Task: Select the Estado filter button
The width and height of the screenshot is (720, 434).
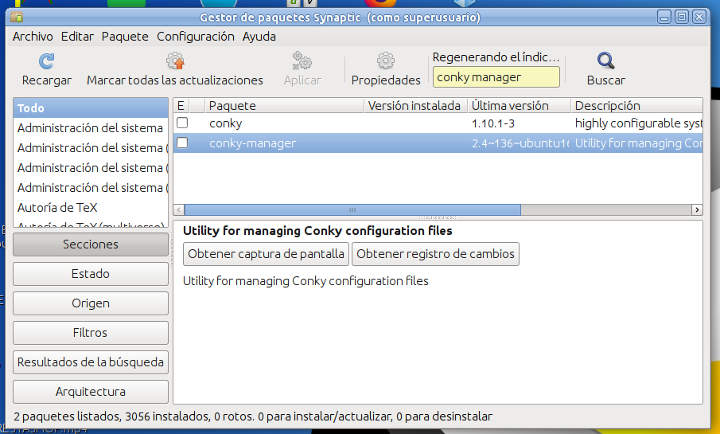Action: tap(90, 274)
